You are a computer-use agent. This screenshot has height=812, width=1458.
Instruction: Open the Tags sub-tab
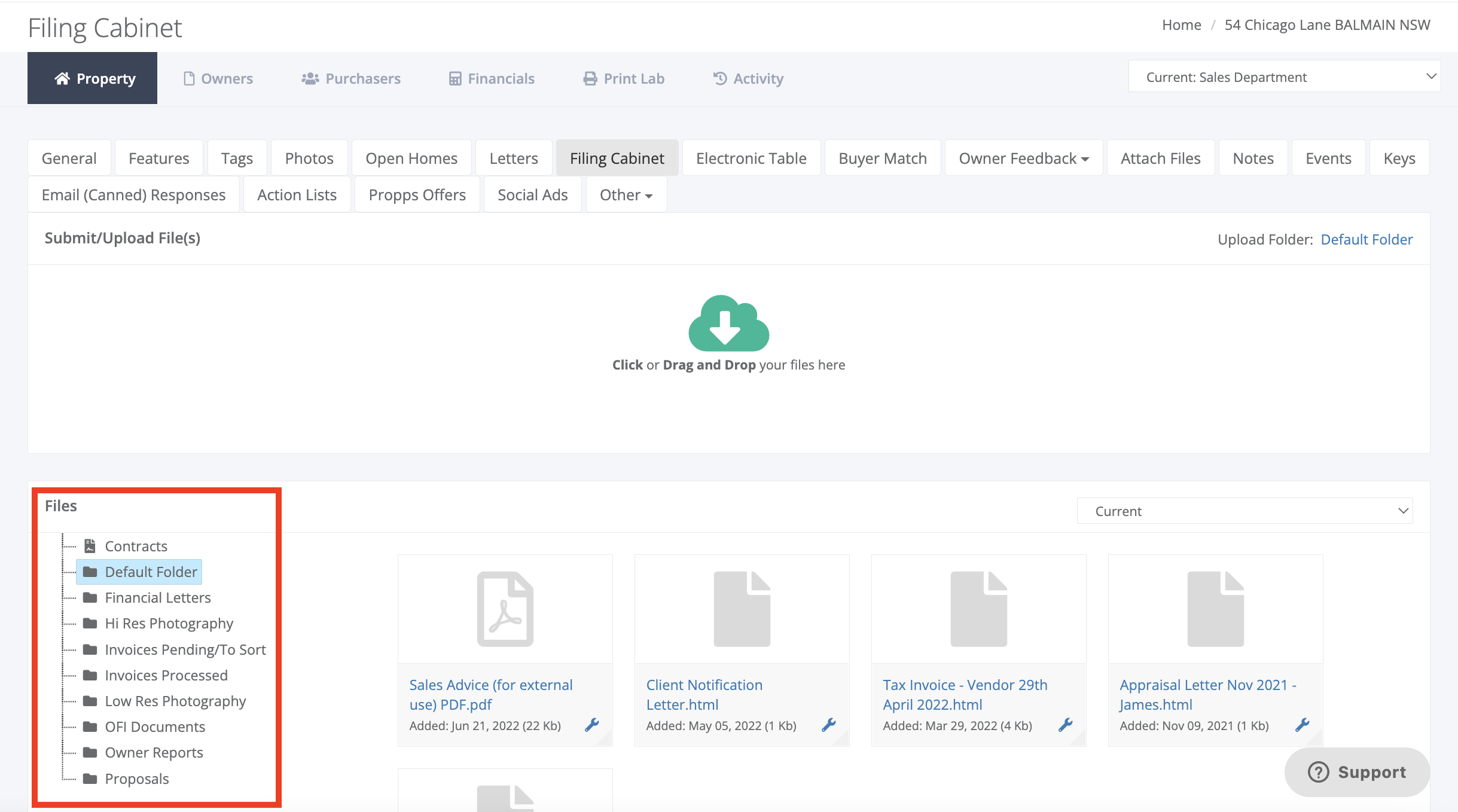237,158
